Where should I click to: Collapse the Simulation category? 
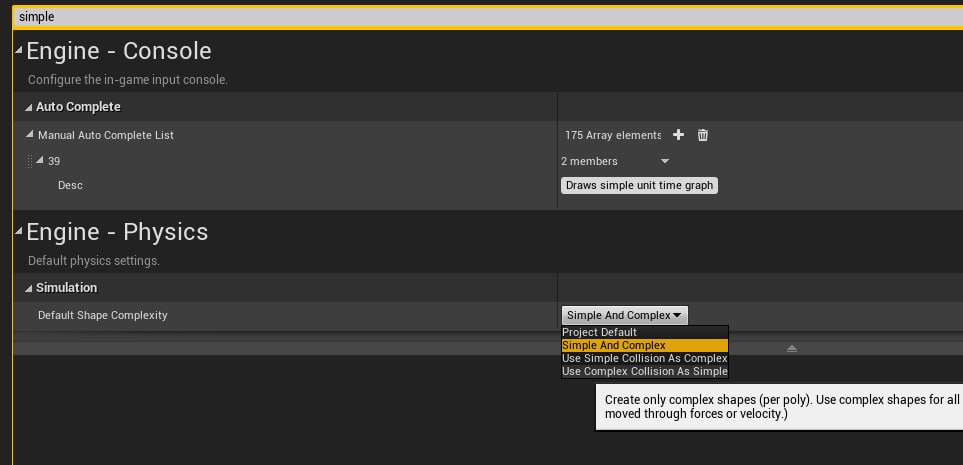(28, 288)
